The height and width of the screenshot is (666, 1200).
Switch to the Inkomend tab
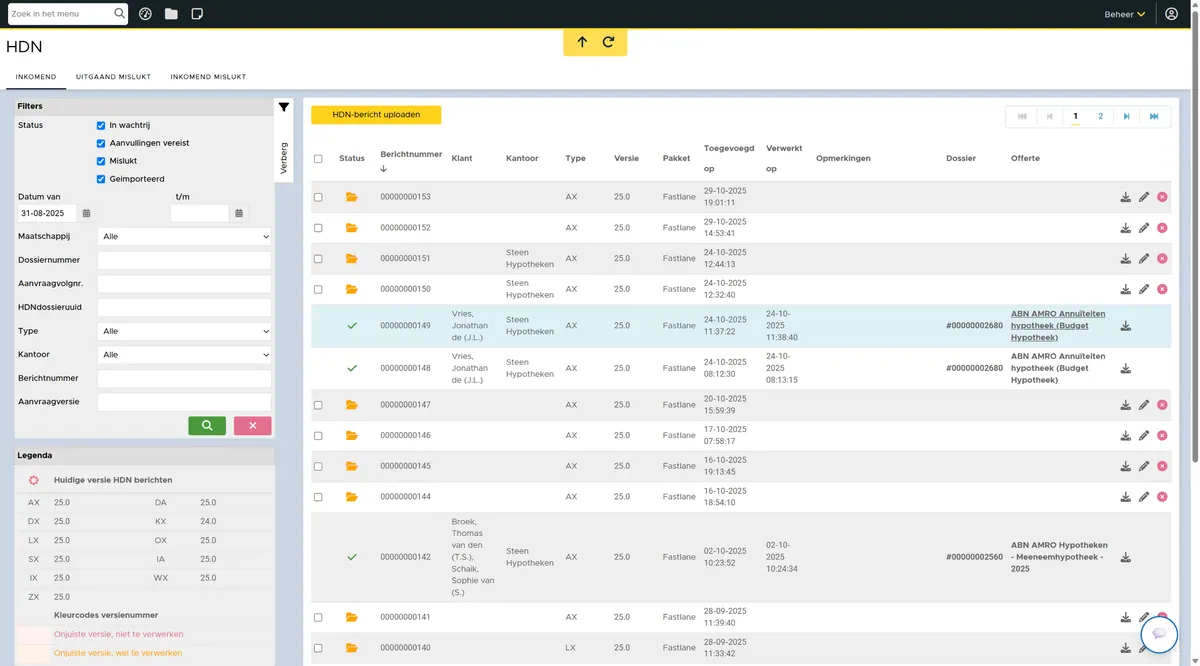click(36, 77)
